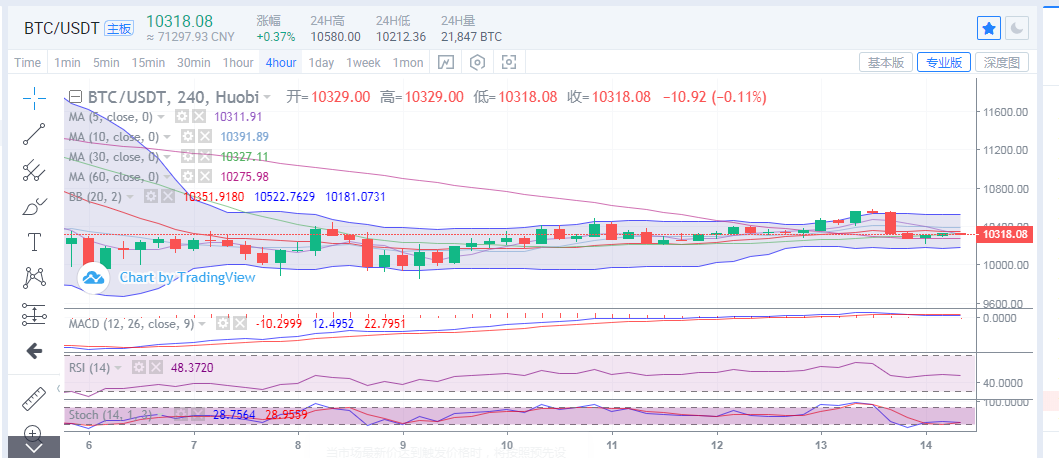Click current price label 10318.08 on axis
Image resolution: width=1059 pixels, height=458 pixels.
pyautogui.click(x=1005, y=234)
